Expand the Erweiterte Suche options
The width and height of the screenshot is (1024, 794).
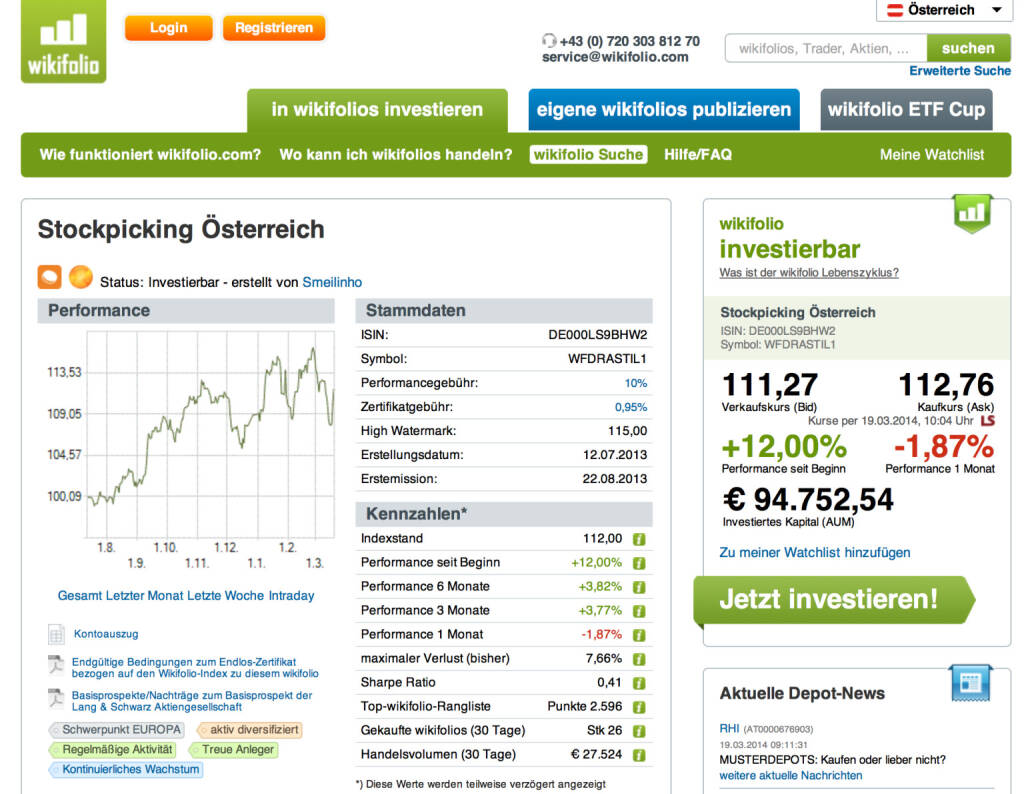tap(959, 71)
